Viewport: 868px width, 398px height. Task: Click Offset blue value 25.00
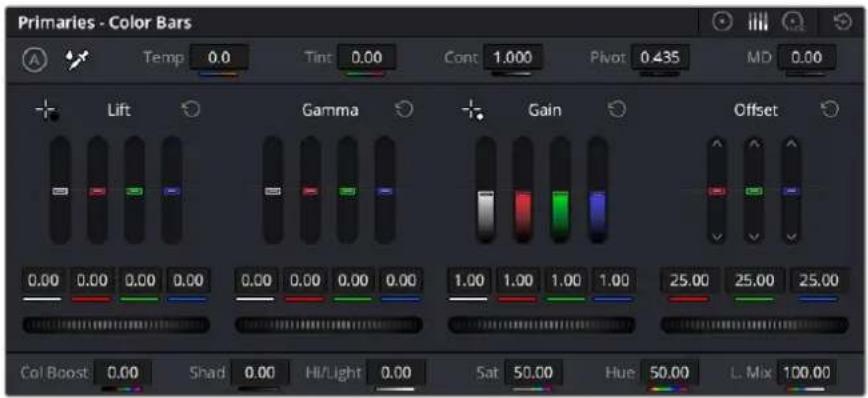[x=819, y=281]
